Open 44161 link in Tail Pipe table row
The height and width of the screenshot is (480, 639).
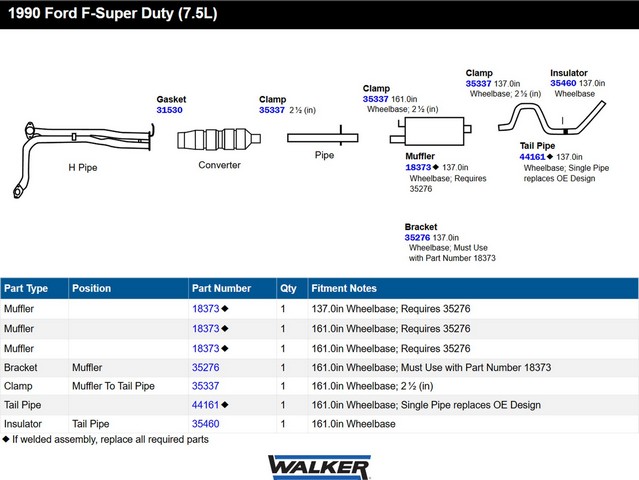point(206,405)
